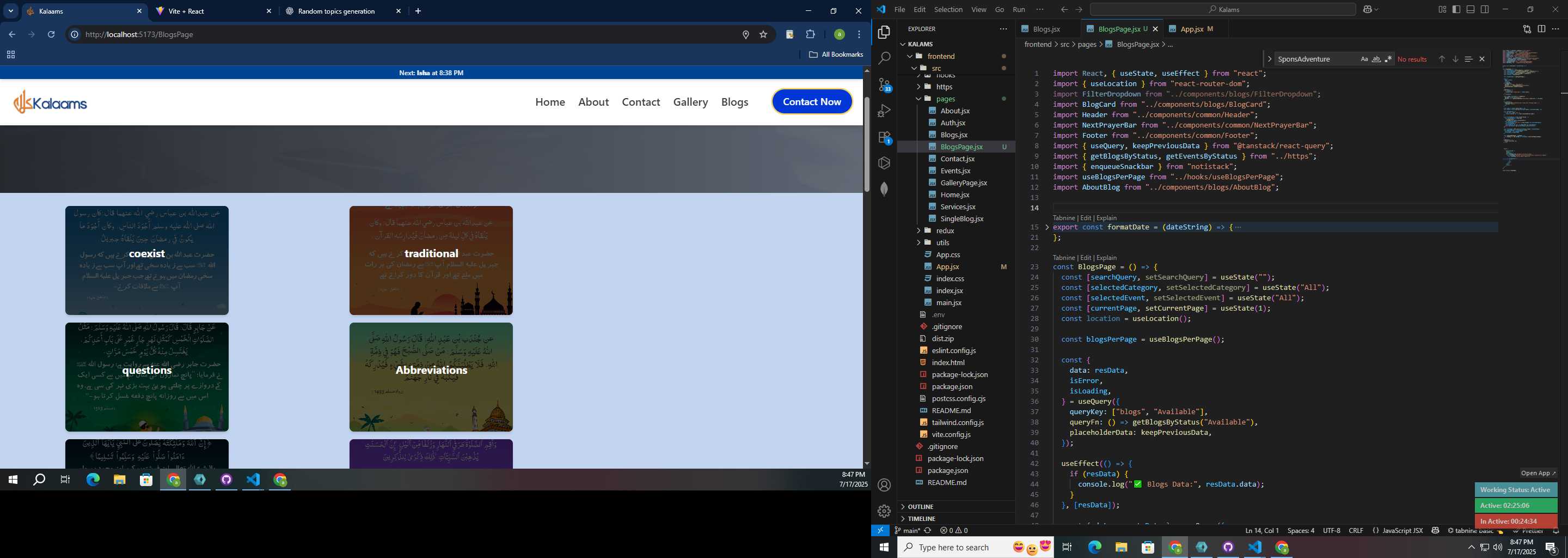Toggle Primary Side Bar visibility
Screen dimensions: 1568x558
coord(1456,9)
